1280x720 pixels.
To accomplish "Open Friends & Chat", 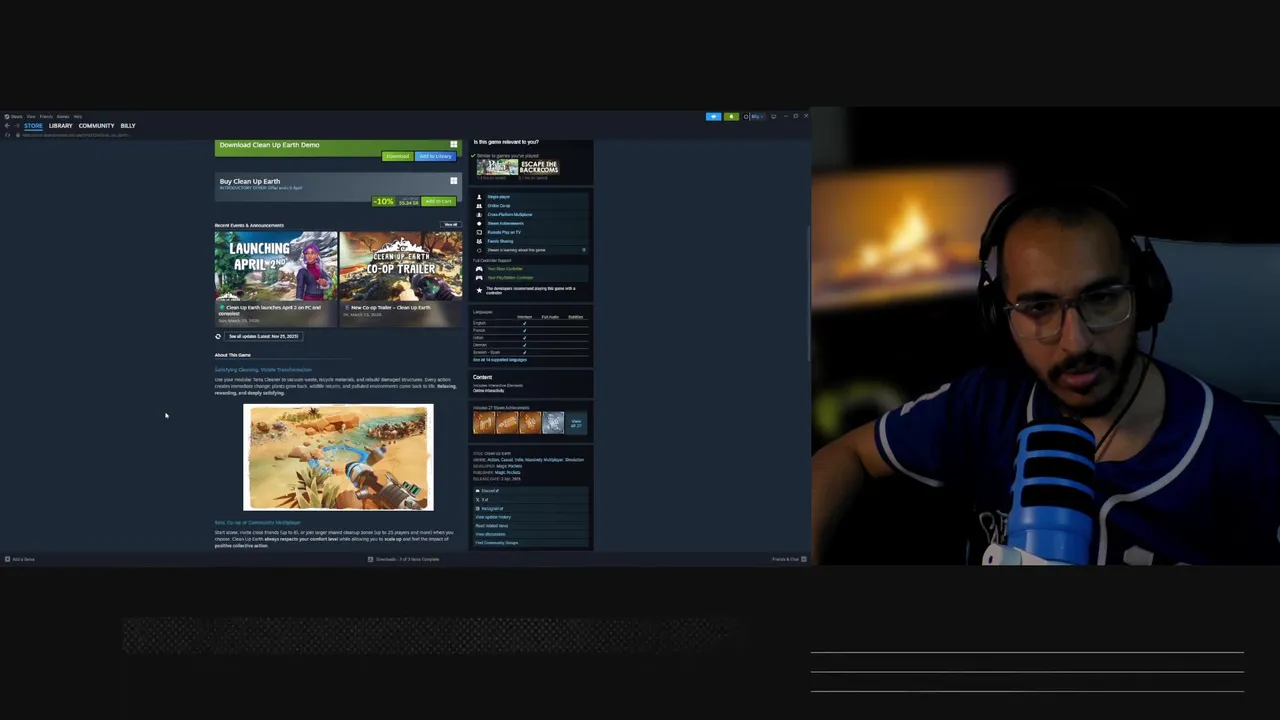I will click(788, 559).
